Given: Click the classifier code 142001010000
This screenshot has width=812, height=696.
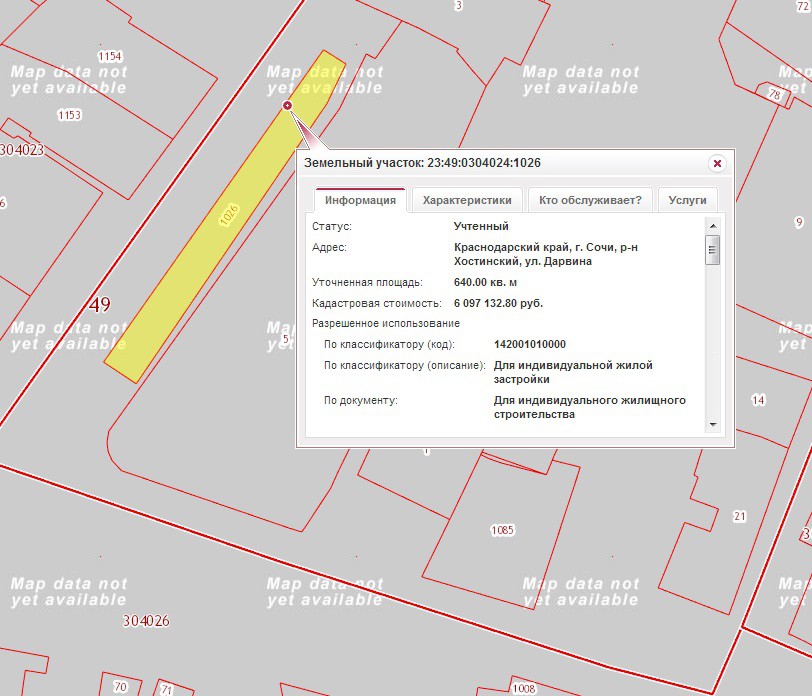Looking at the screenshot, I should click(x=530, y=344).
